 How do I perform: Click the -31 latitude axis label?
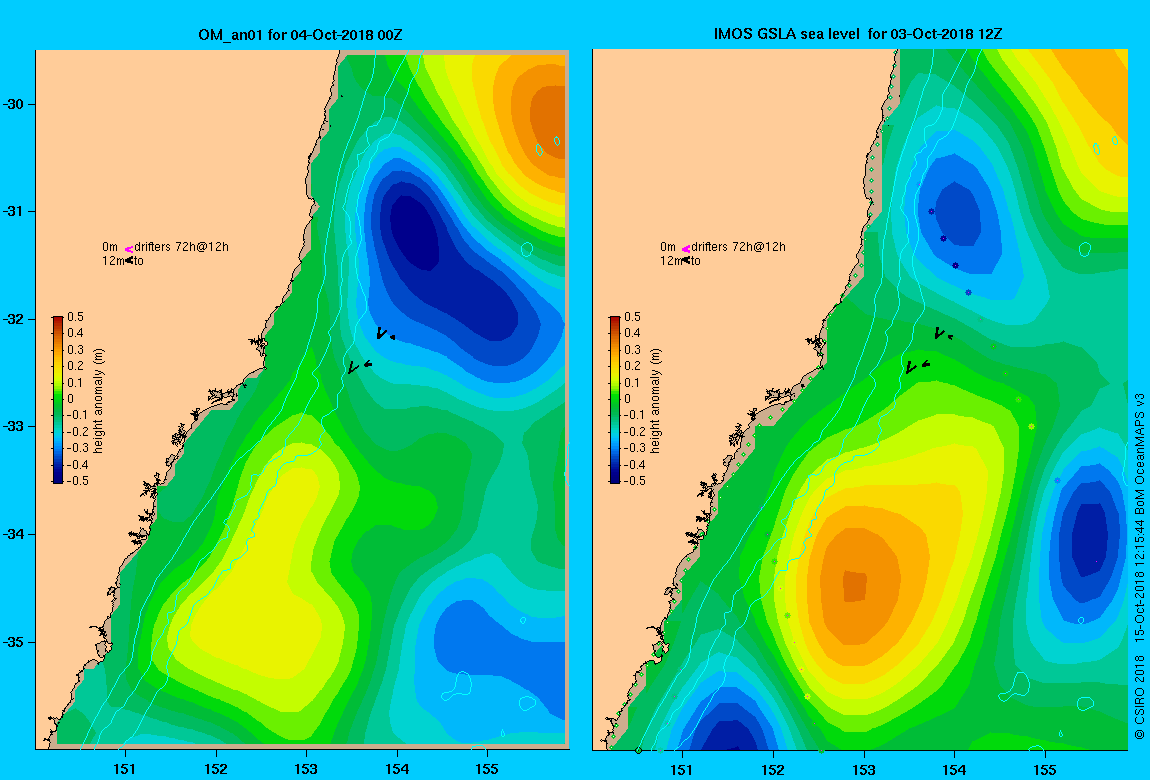click(13, 211)
